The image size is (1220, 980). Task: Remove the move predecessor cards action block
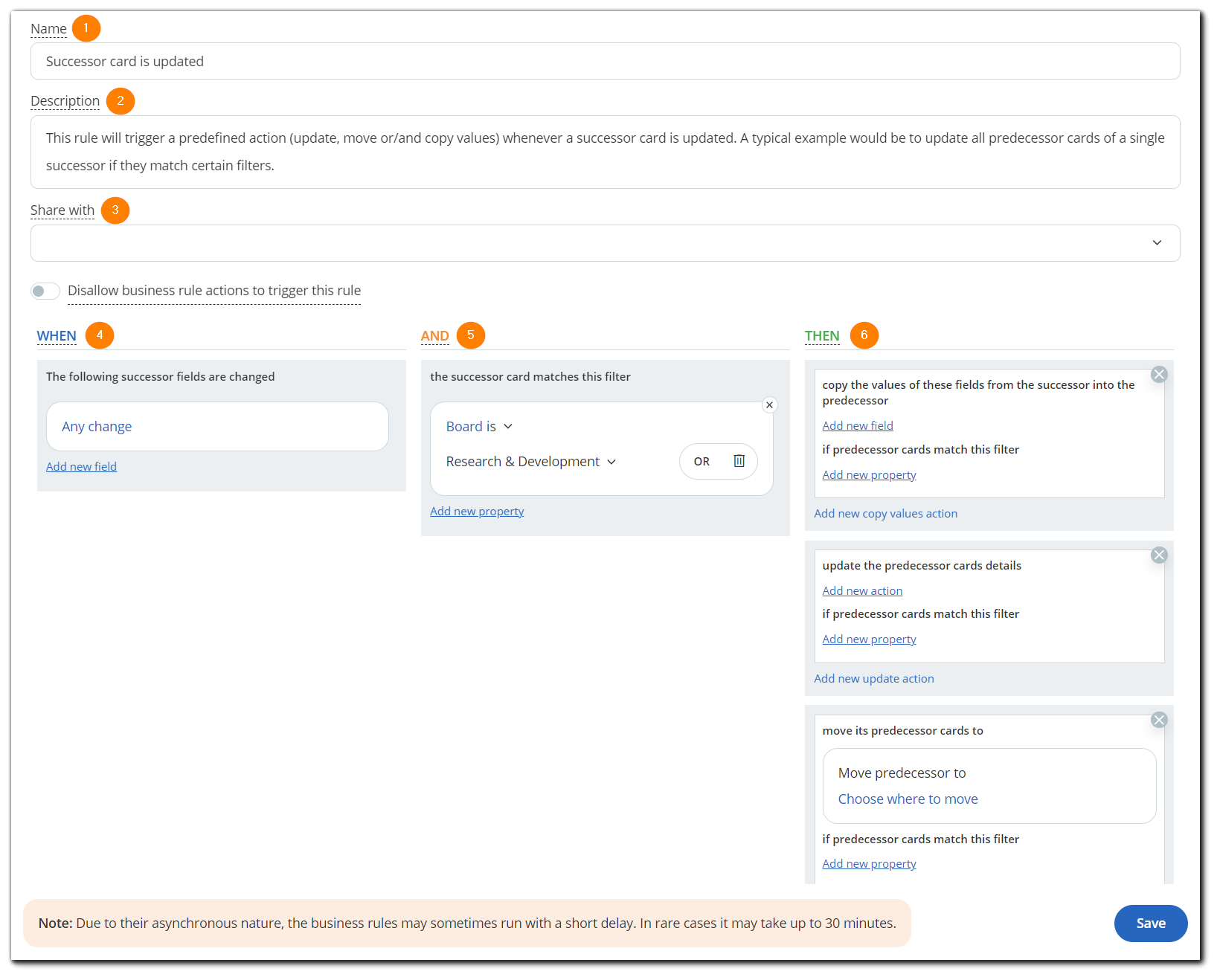coord(1158,720)
